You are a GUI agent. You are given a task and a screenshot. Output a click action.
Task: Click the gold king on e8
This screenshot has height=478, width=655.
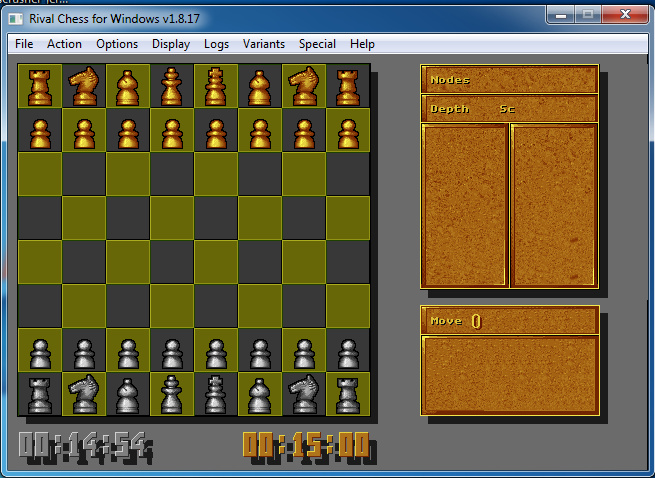pyautogui.click(x=216, y=86)
